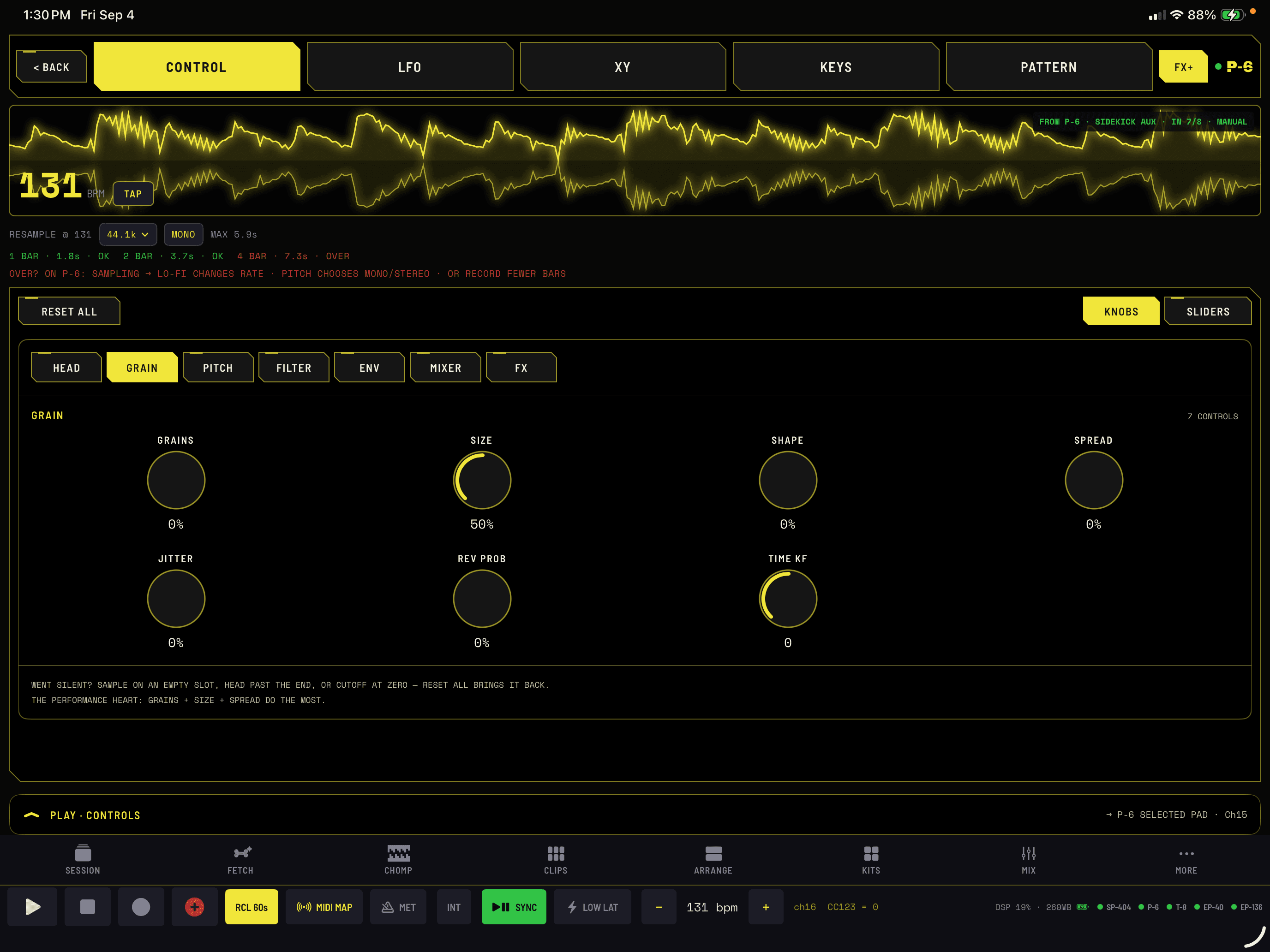Open the FILTER parameter section
1270x952 pixels.
pos(294,368)
